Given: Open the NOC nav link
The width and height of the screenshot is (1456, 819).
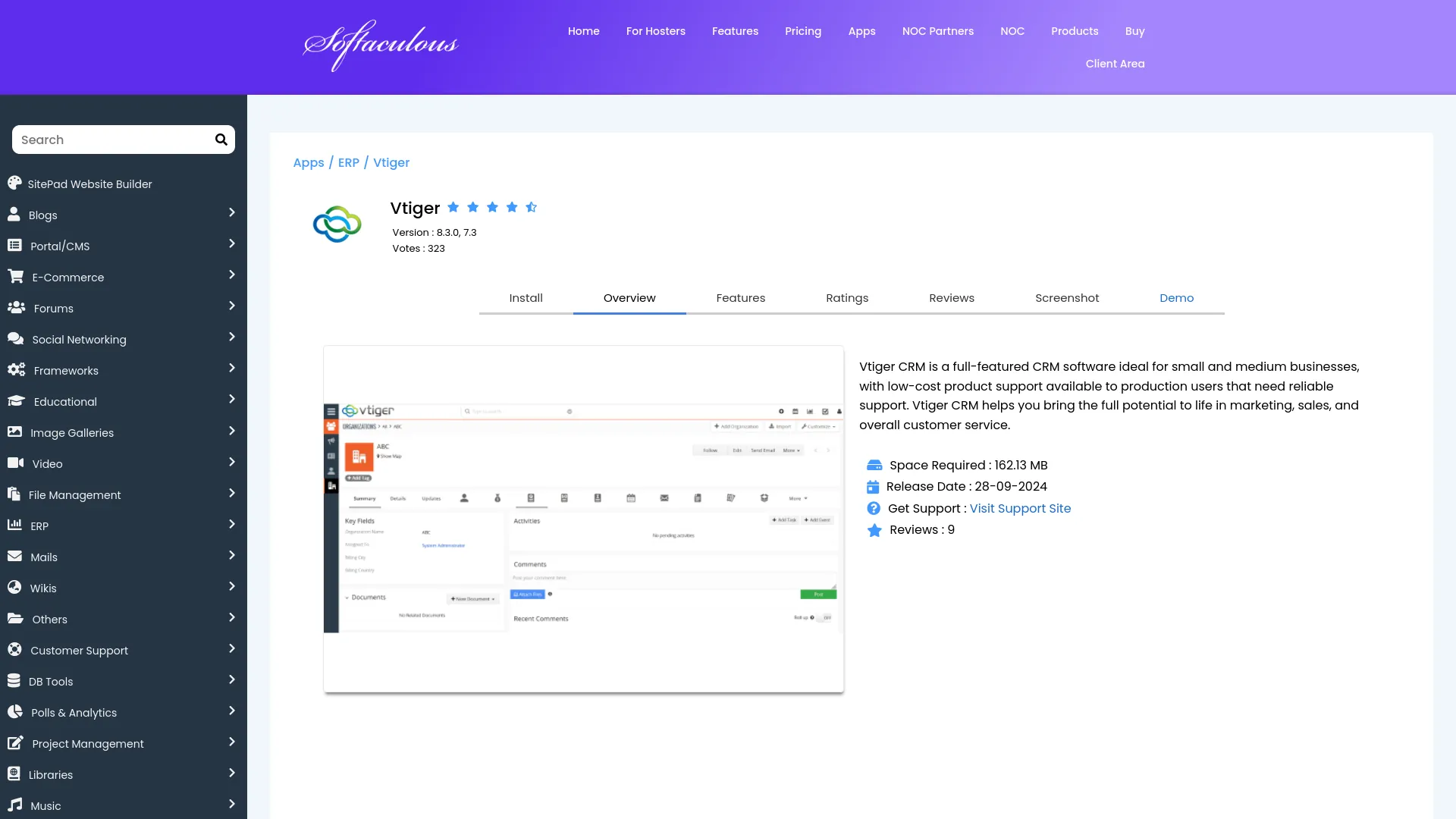Looking at the screenshot, I should 1012,31.
